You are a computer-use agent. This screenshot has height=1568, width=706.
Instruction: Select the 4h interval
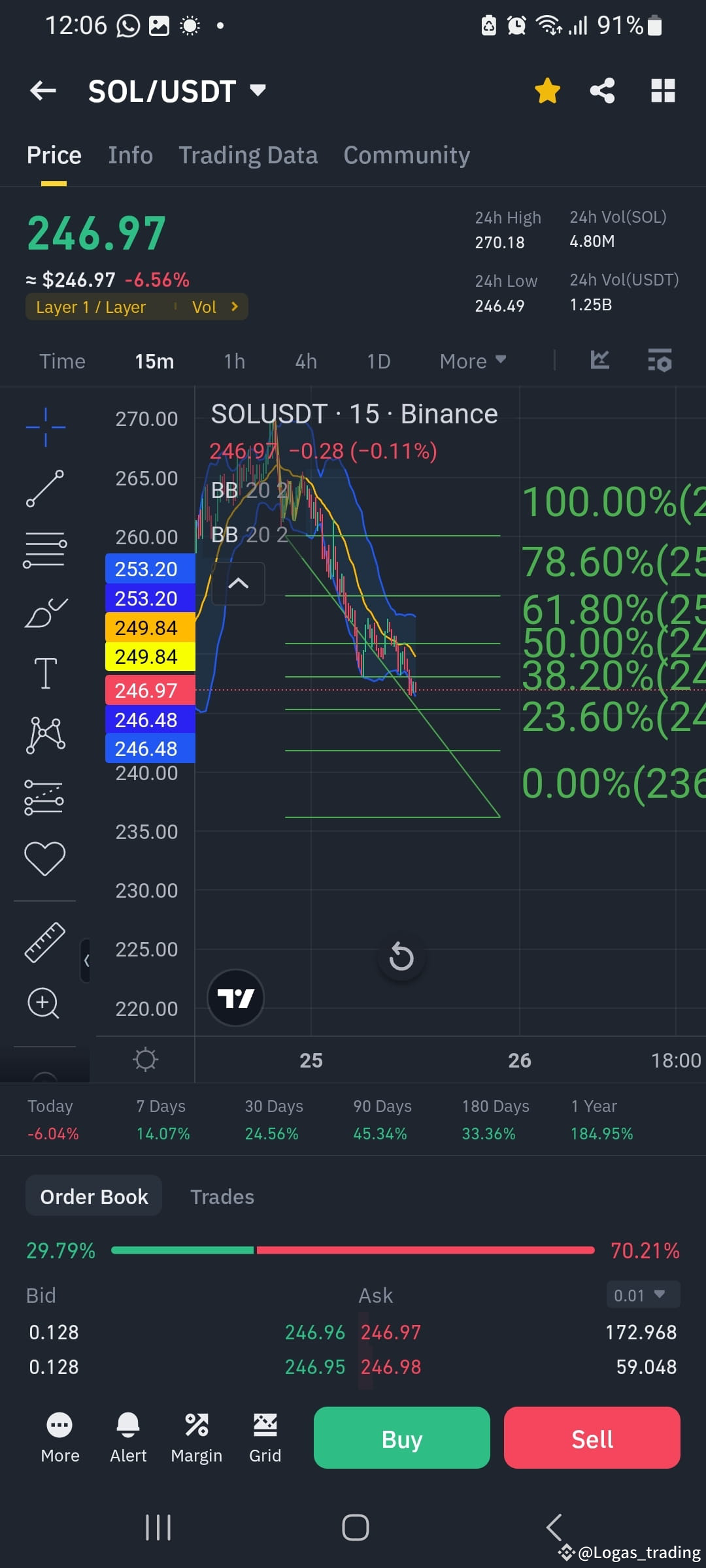[x=306, y=361]
